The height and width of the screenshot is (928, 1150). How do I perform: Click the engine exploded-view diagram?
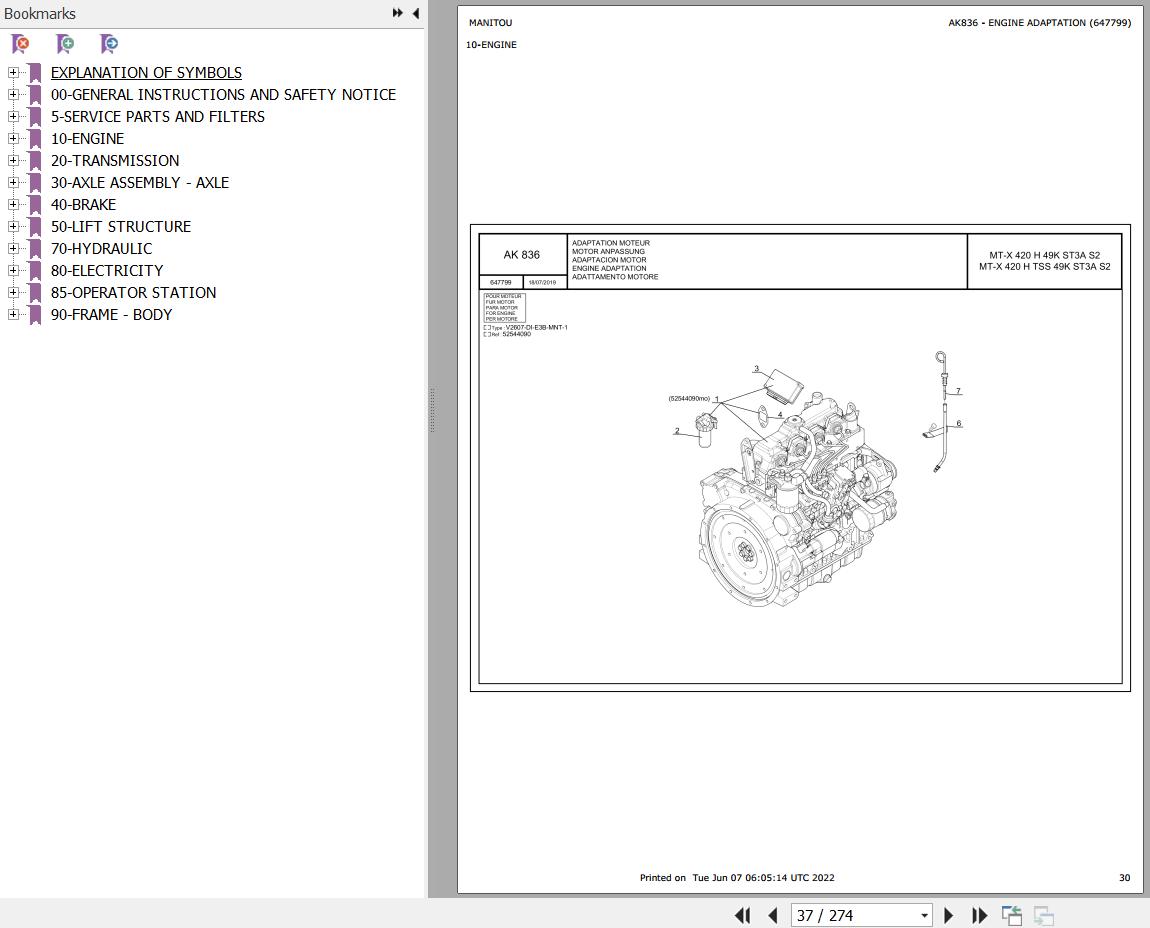click(x=798, y=499)
